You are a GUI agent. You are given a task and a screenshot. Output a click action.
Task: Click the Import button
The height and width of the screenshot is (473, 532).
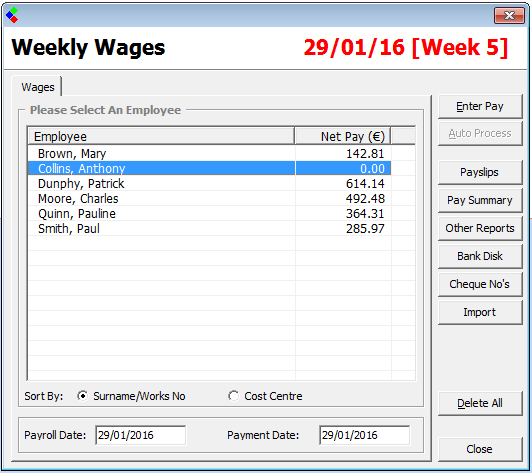pyautogui.click(x=480, y=312)
